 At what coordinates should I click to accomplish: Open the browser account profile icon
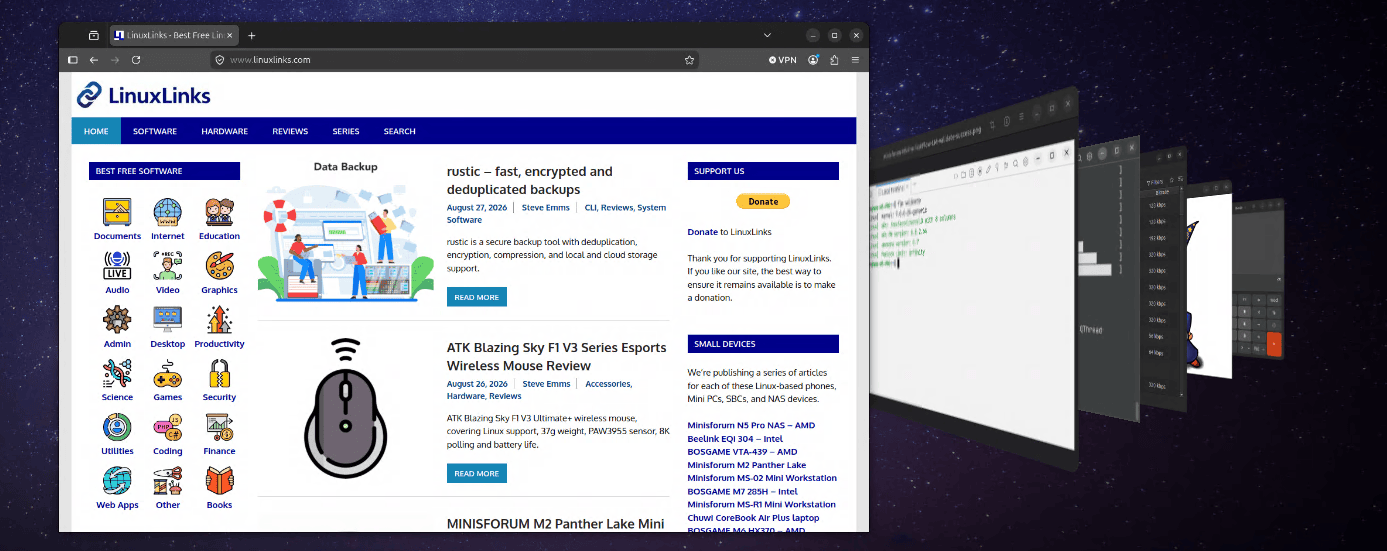tap(813, 60)
